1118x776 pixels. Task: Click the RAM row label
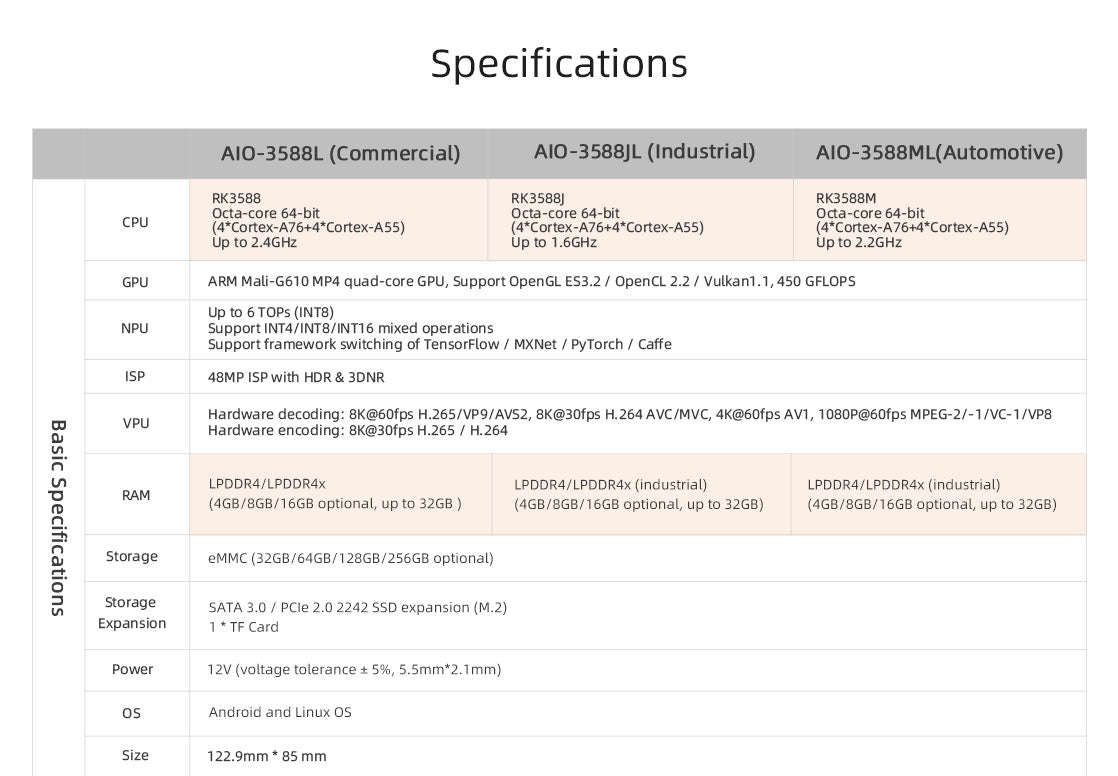click(x=136, y=495)
